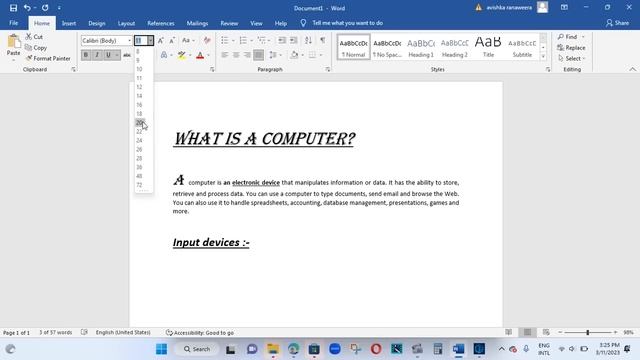
Task: Click Tell me what you want to do
Action: coord(347,23)
